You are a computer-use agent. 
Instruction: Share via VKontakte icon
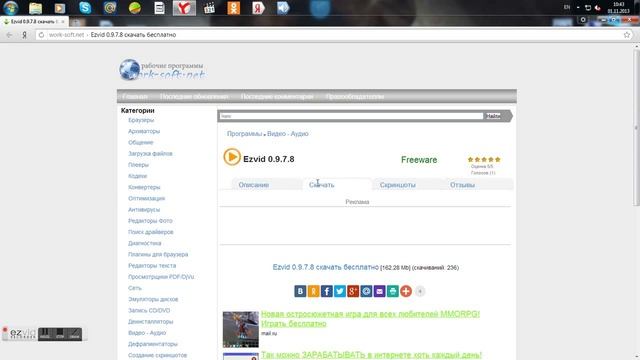(x=300, y=291)
